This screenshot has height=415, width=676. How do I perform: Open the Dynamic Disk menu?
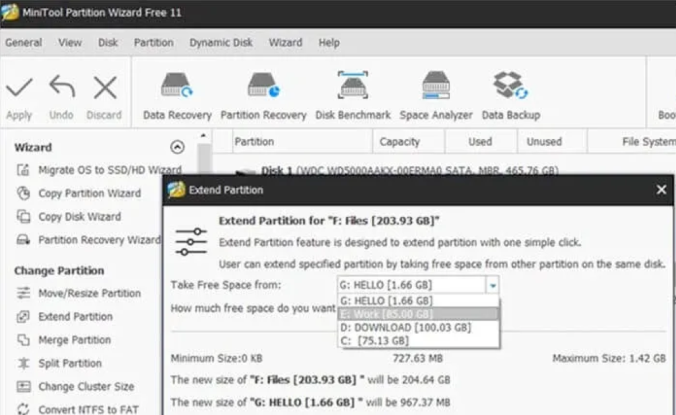221,43
